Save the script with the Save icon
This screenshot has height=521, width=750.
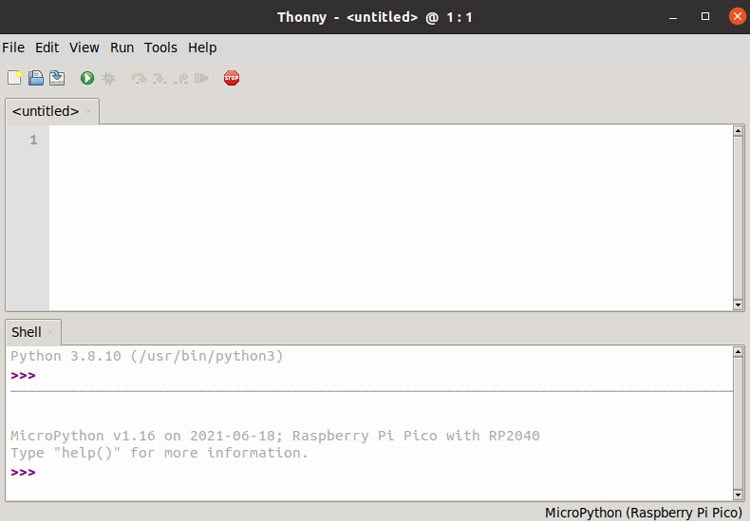57,78
